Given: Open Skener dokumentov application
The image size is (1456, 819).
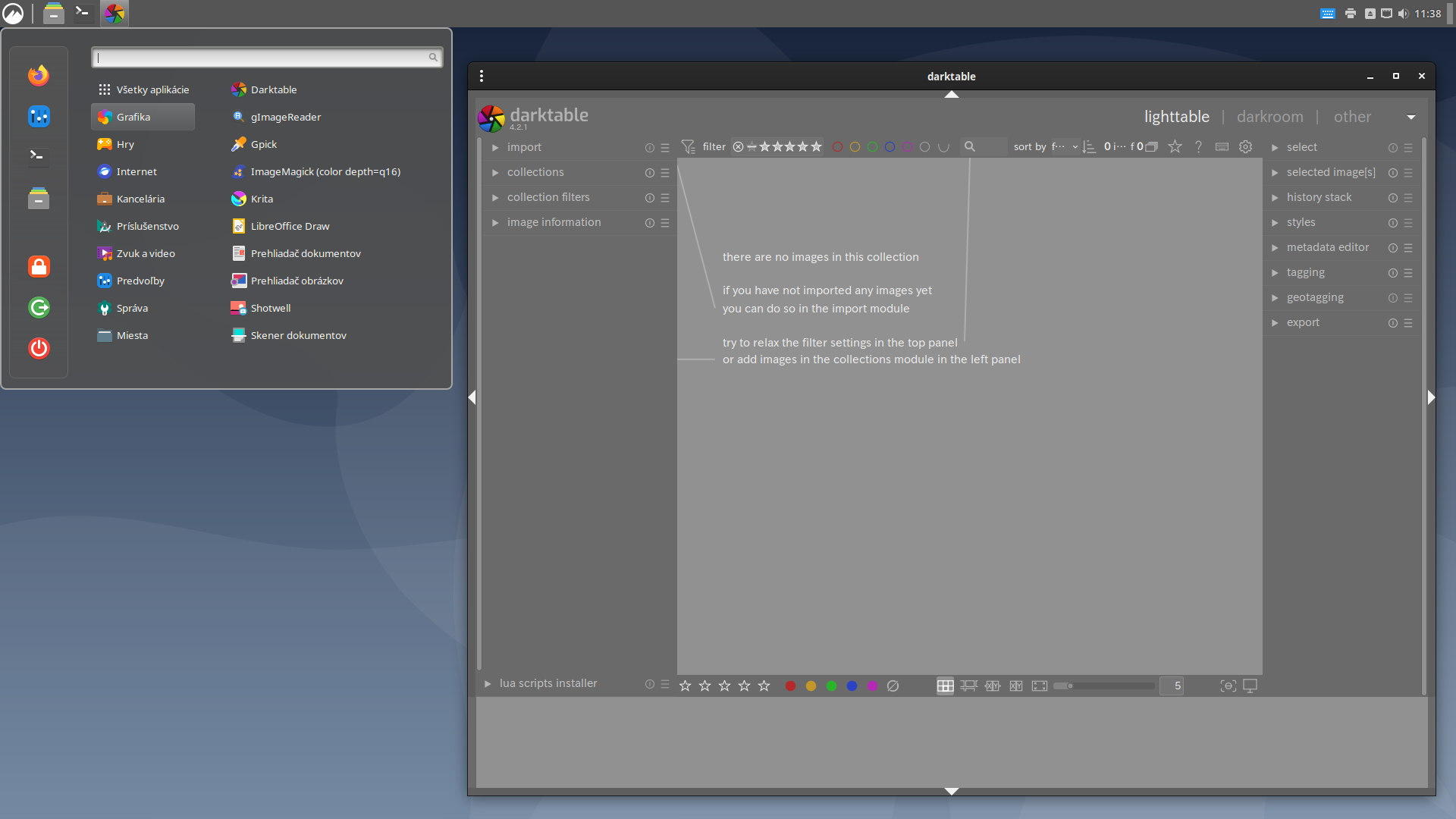Looking at the screenshot, I should [289, 335].
